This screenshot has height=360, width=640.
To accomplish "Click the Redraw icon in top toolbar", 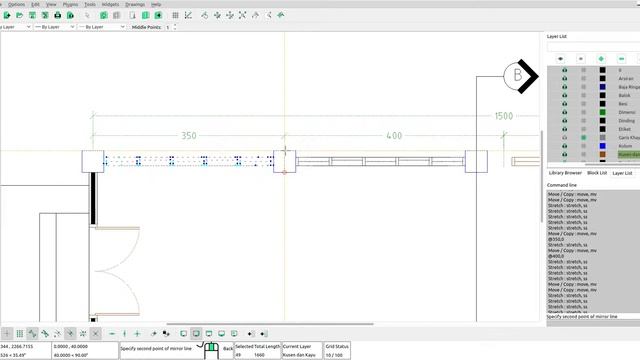I will 204,16.
